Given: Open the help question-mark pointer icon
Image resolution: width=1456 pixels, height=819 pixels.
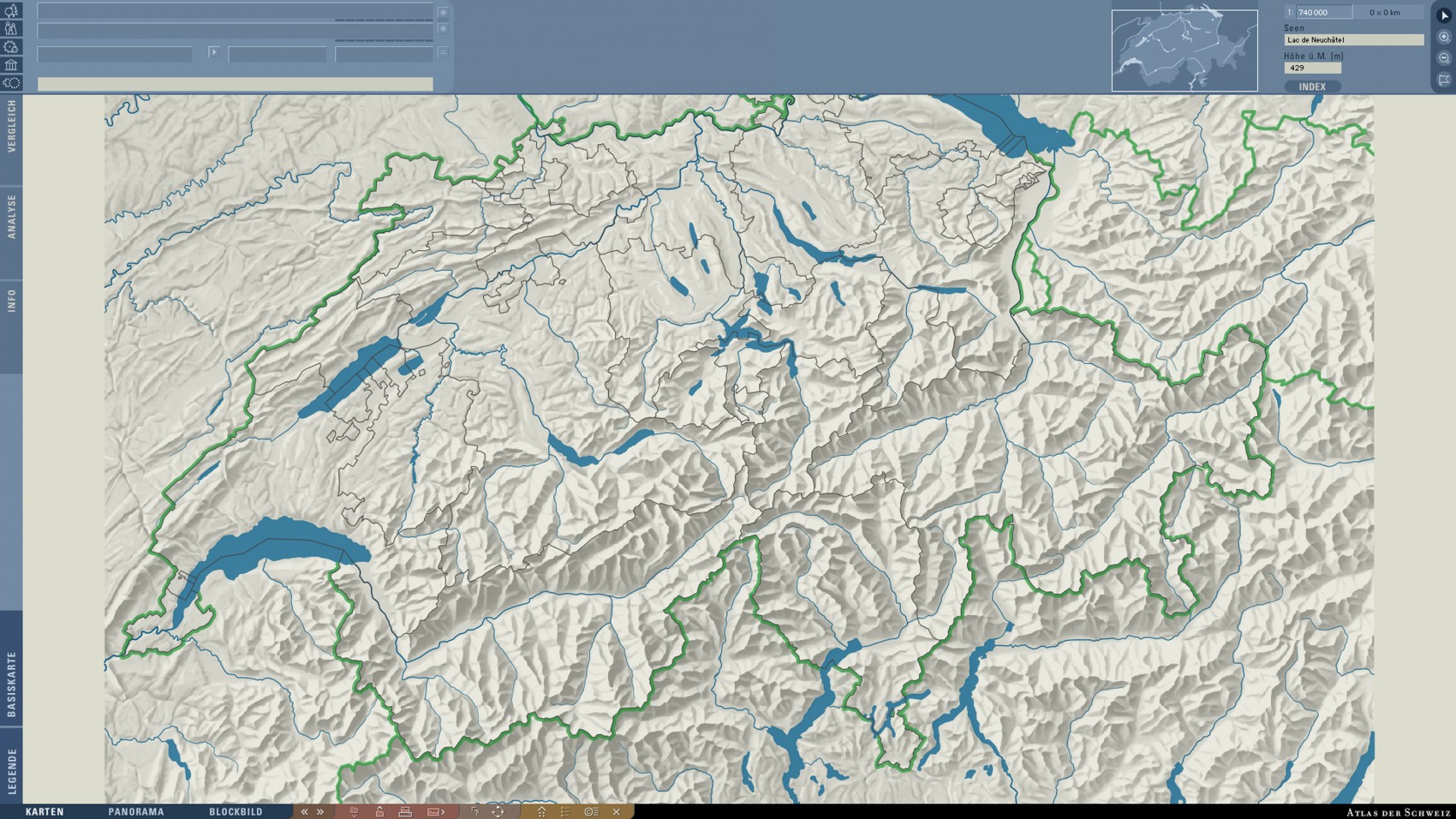Looking at the screenshot, I should [475, 811].
